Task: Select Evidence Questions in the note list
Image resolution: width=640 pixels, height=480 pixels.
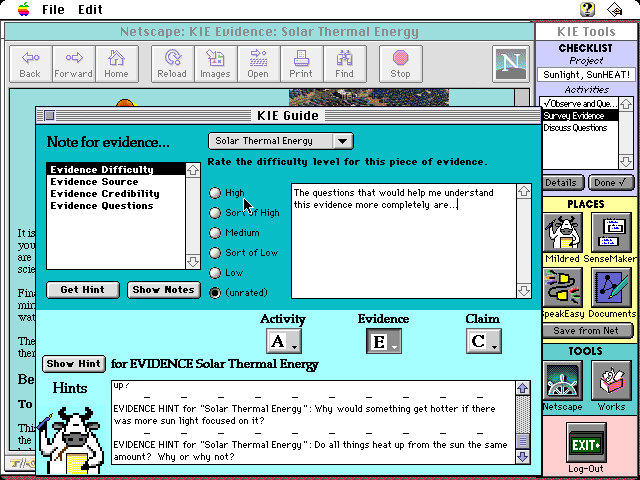Action: tap(116, 206)
